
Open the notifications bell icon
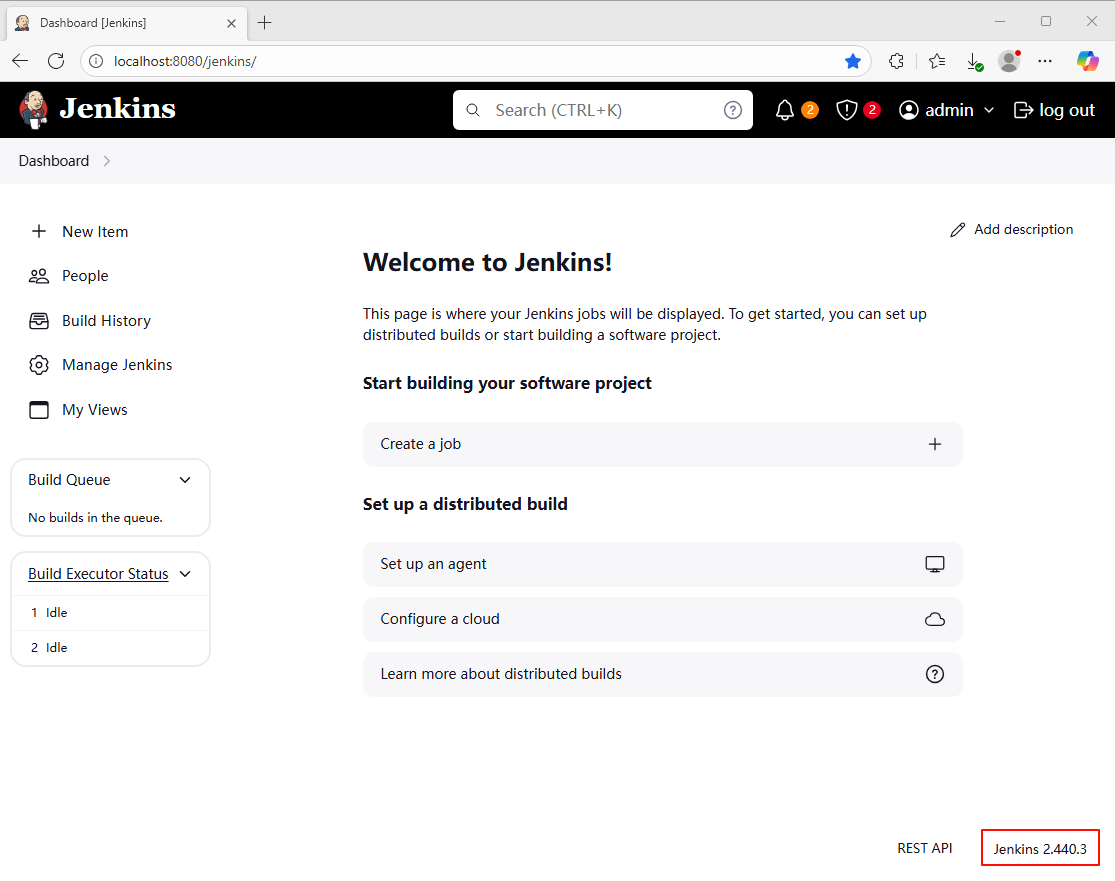784,110
